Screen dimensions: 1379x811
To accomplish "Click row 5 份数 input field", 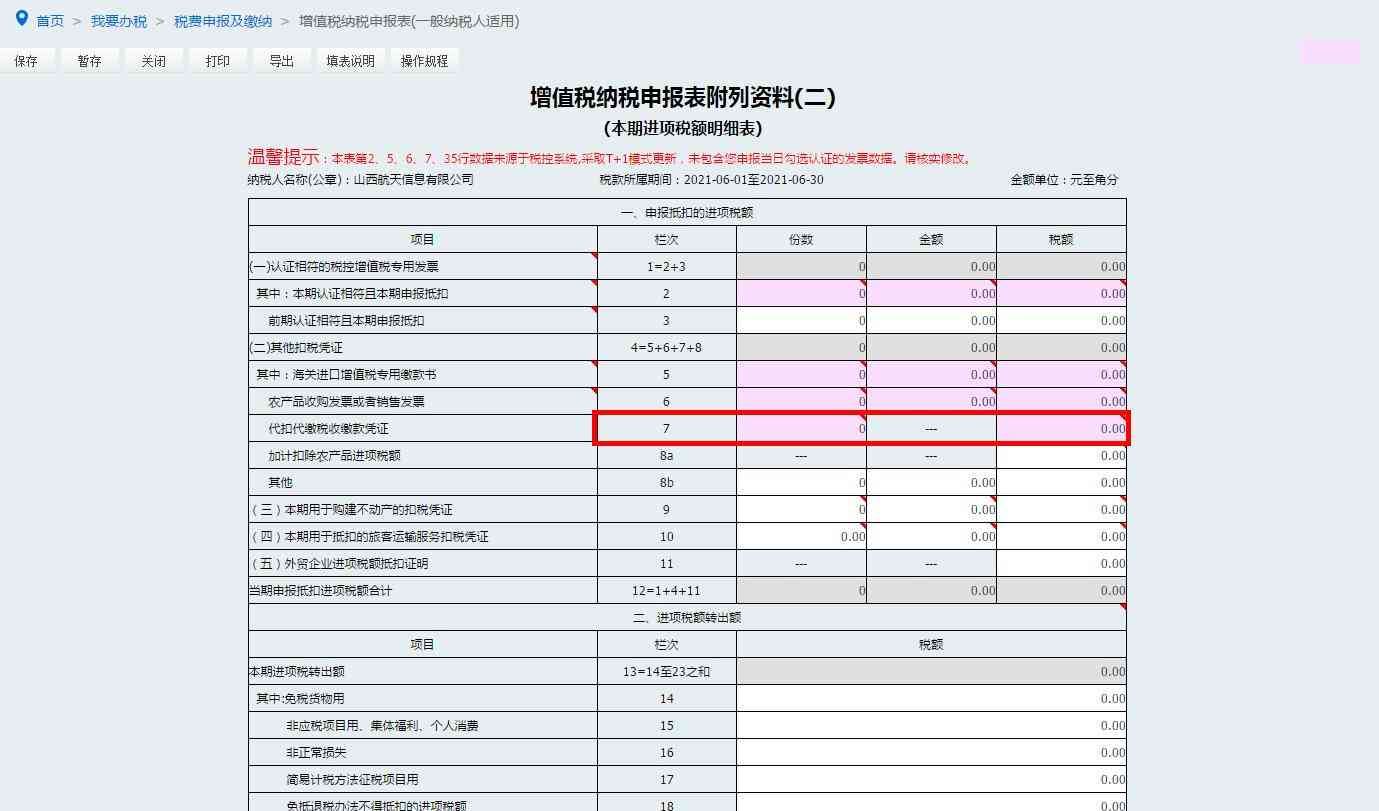I will (x=801, y=375).
